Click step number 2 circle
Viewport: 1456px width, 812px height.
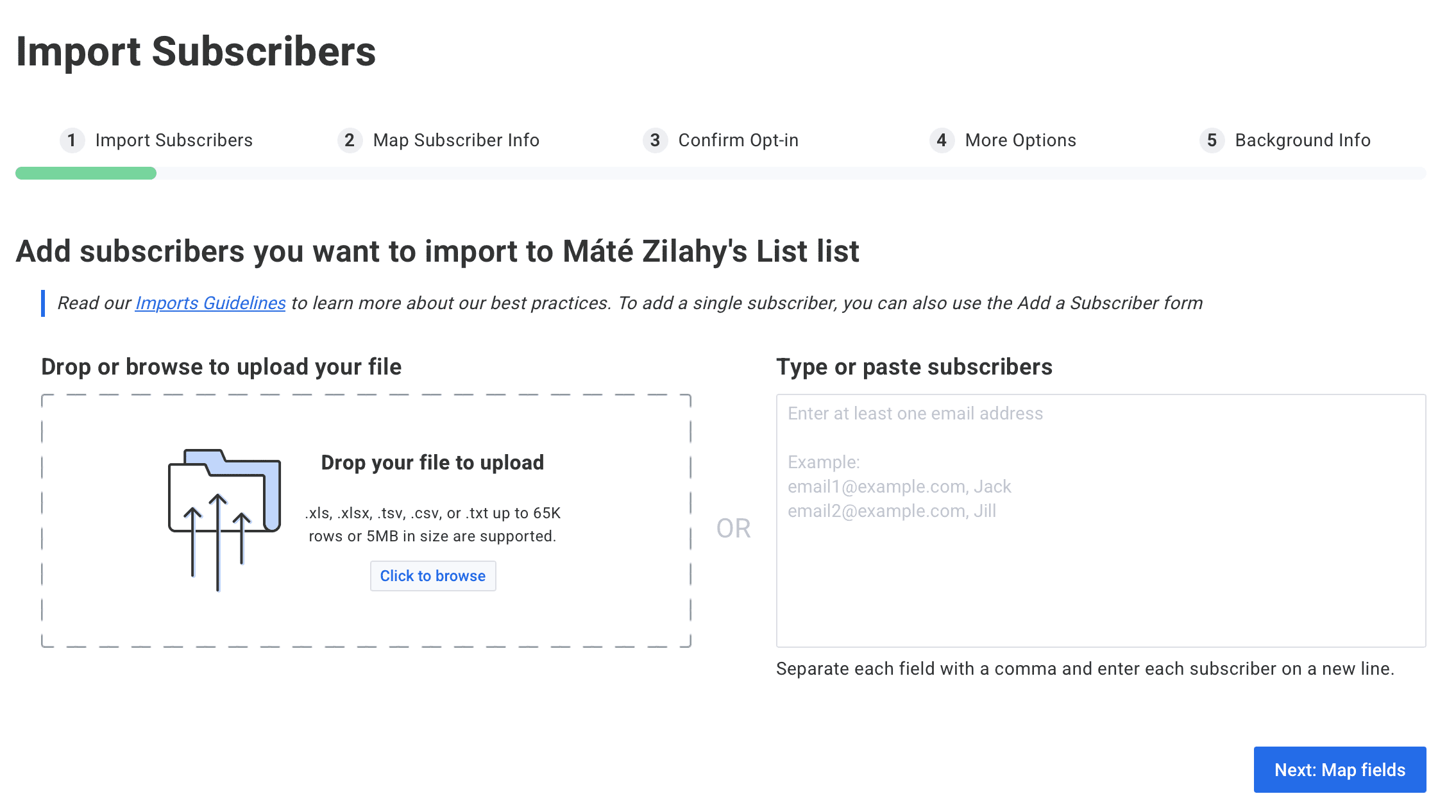[x=350, y=140]
